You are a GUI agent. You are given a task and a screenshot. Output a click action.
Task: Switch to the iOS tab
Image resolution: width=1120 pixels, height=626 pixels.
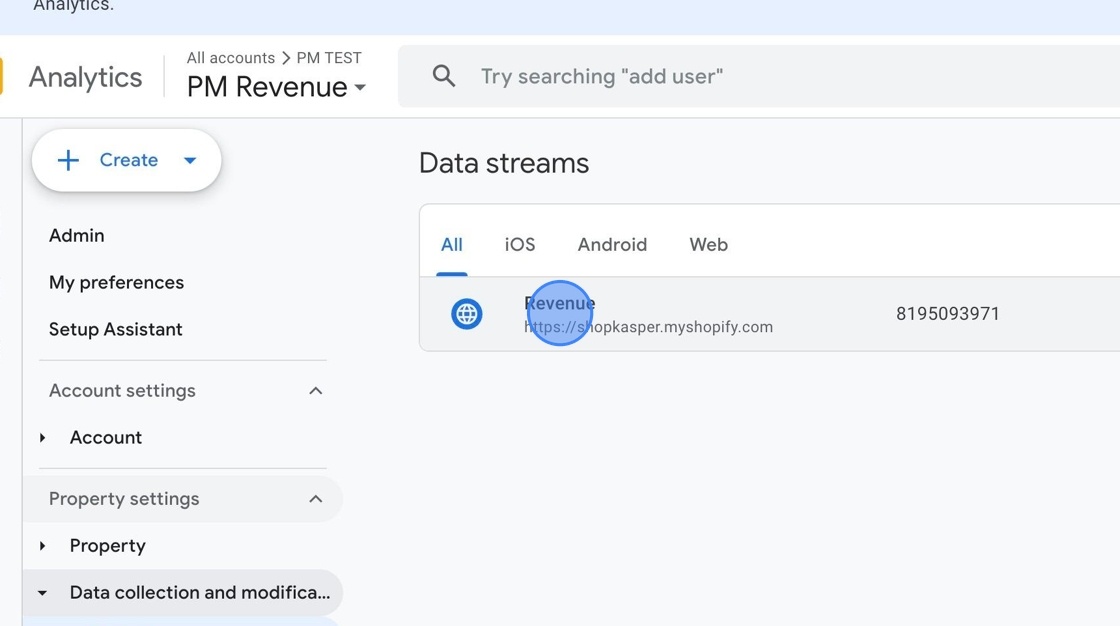point(519,244)
